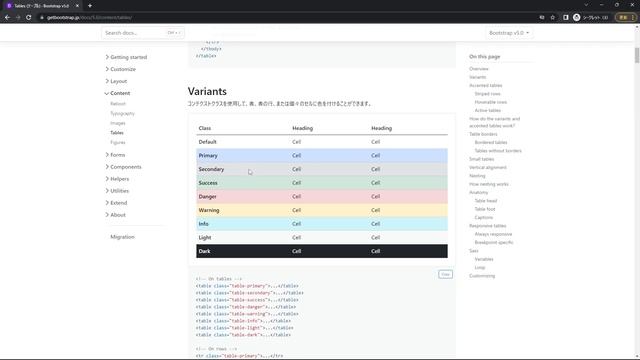Jump to Bordered tables section

(x=491, y=142)
